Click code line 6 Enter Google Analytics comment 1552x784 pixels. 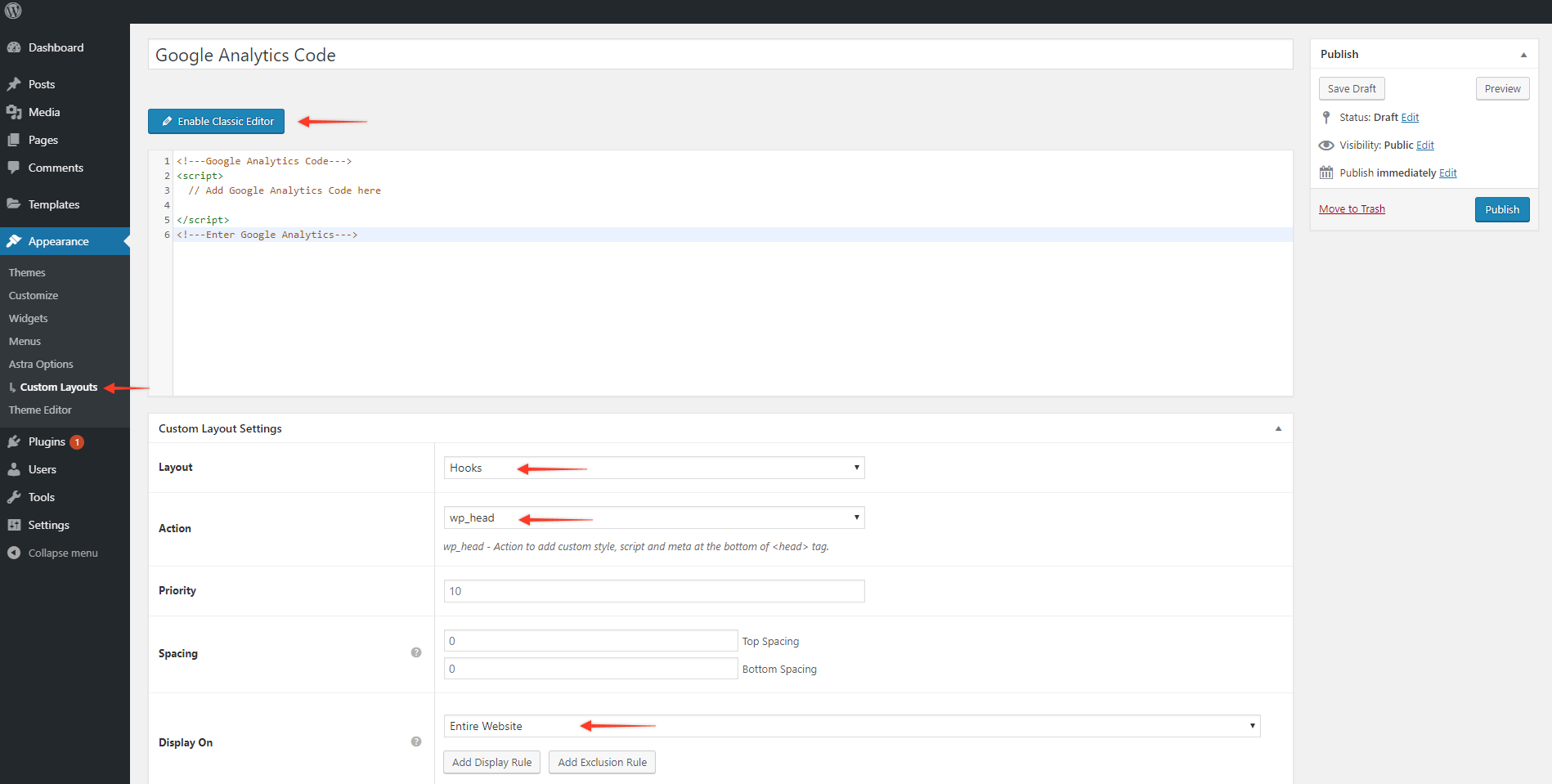[x=267, y=235]
